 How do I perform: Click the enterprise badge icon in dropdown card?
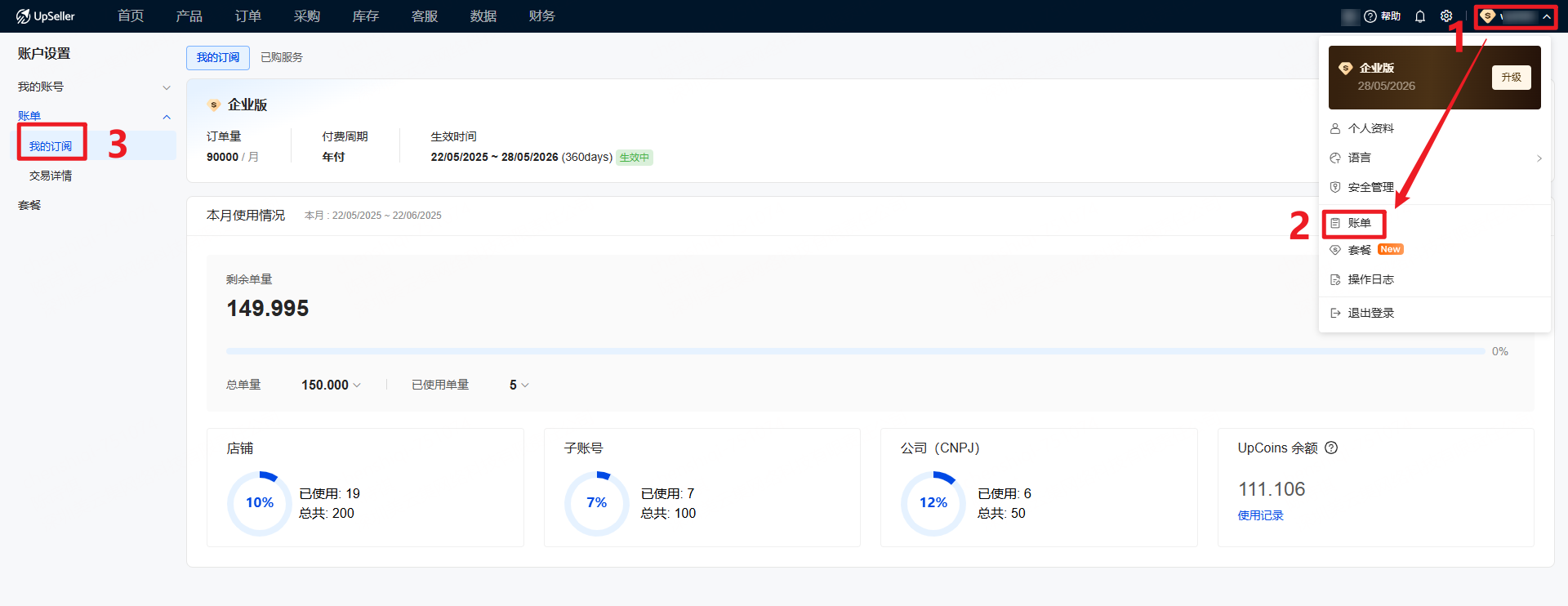tap(1345, 69)
